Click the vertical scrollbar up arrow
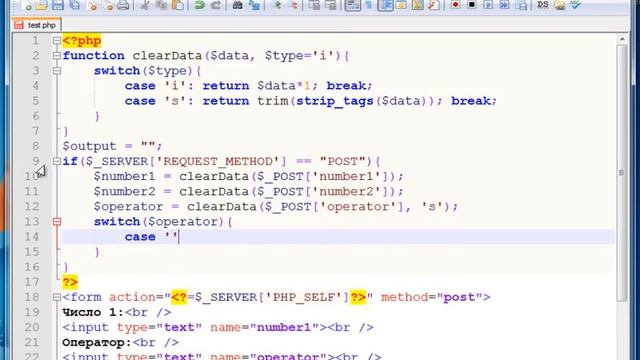The height and width of the screenshot is (360, 640). (x=622, y=39)
